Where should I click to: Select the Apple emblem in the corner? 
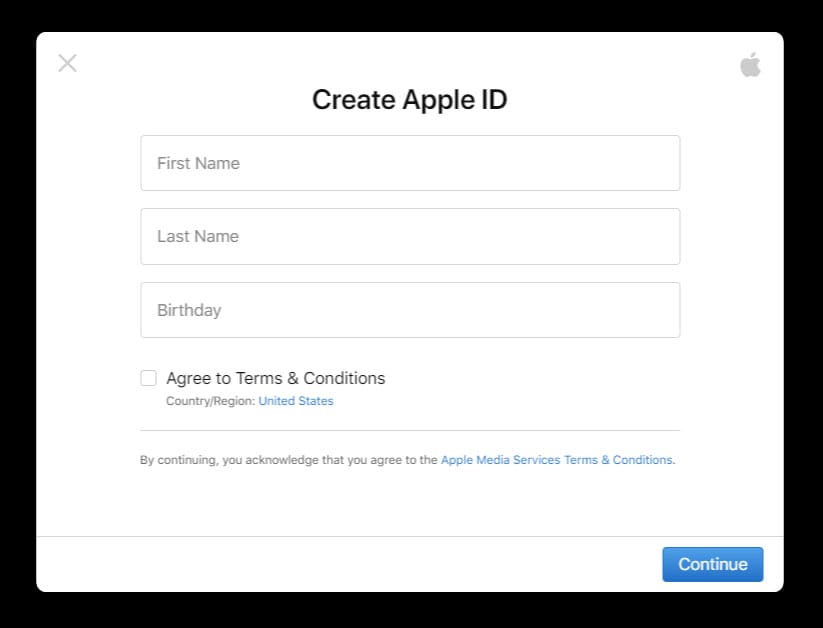coord(750,63)
